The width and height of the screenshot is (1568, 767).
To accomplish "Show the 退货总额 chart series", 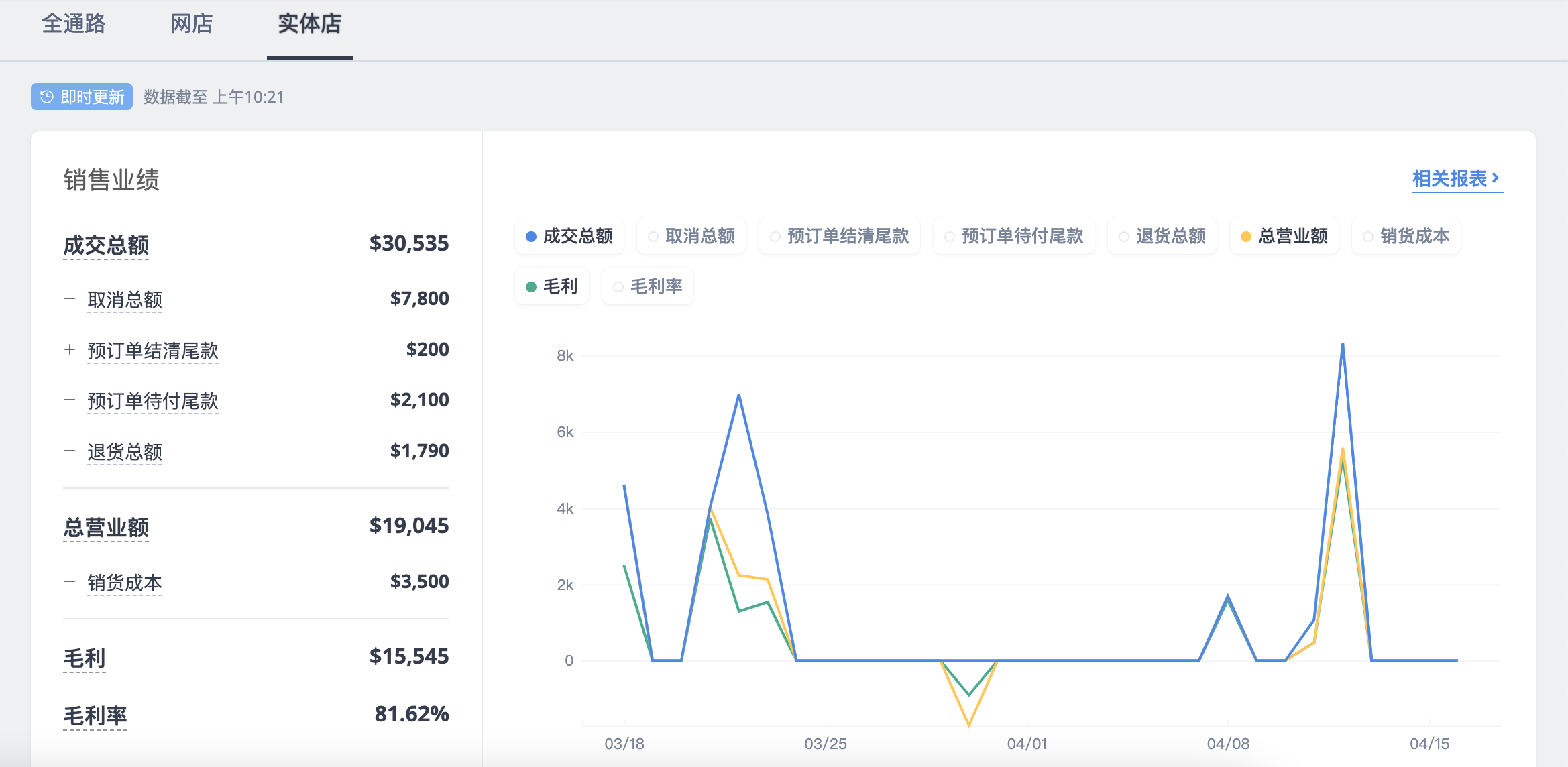I will [1162, 236].
